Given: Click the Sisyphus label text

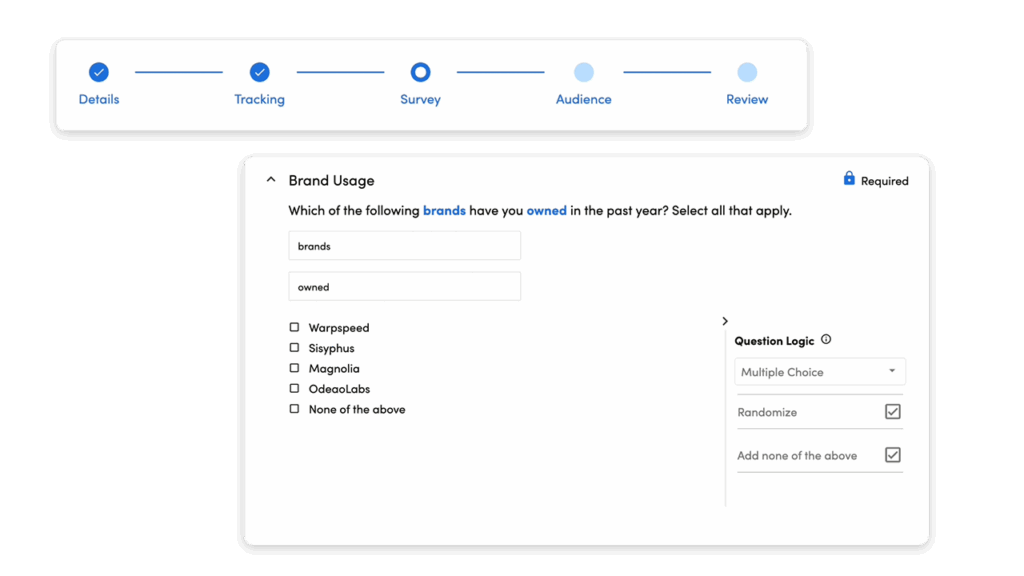Looking at the screenshot, I should [332, 348].
